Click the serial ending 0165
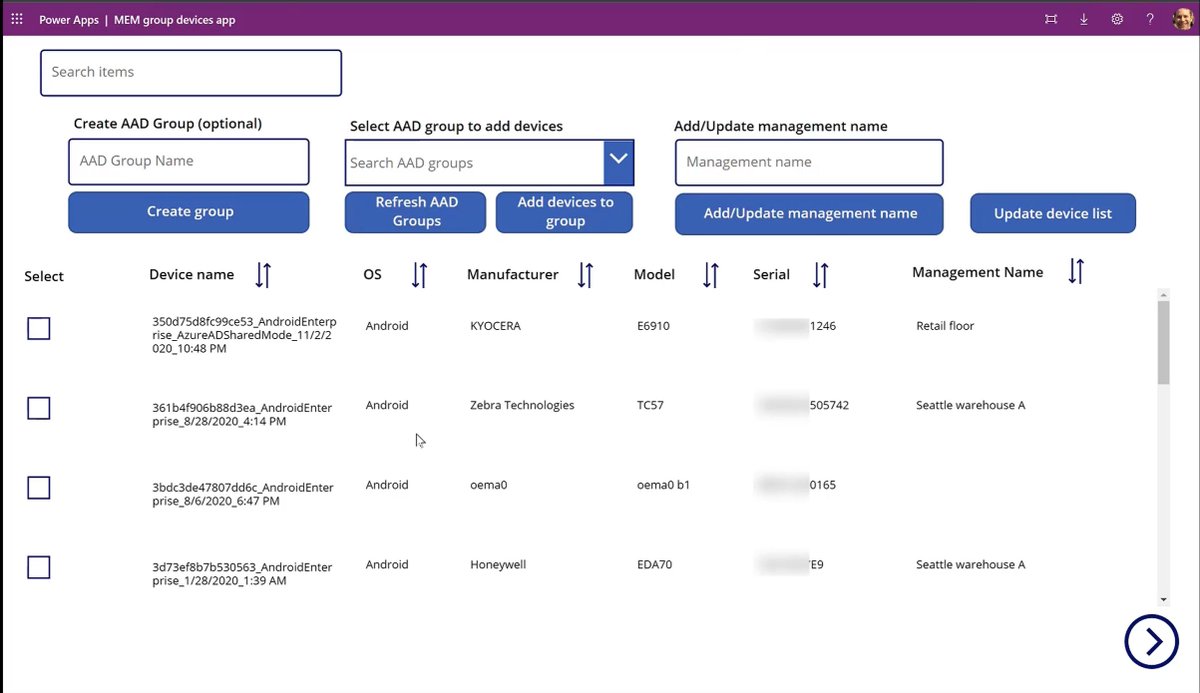The image size is (1200, 693). (x=797, y=485)
